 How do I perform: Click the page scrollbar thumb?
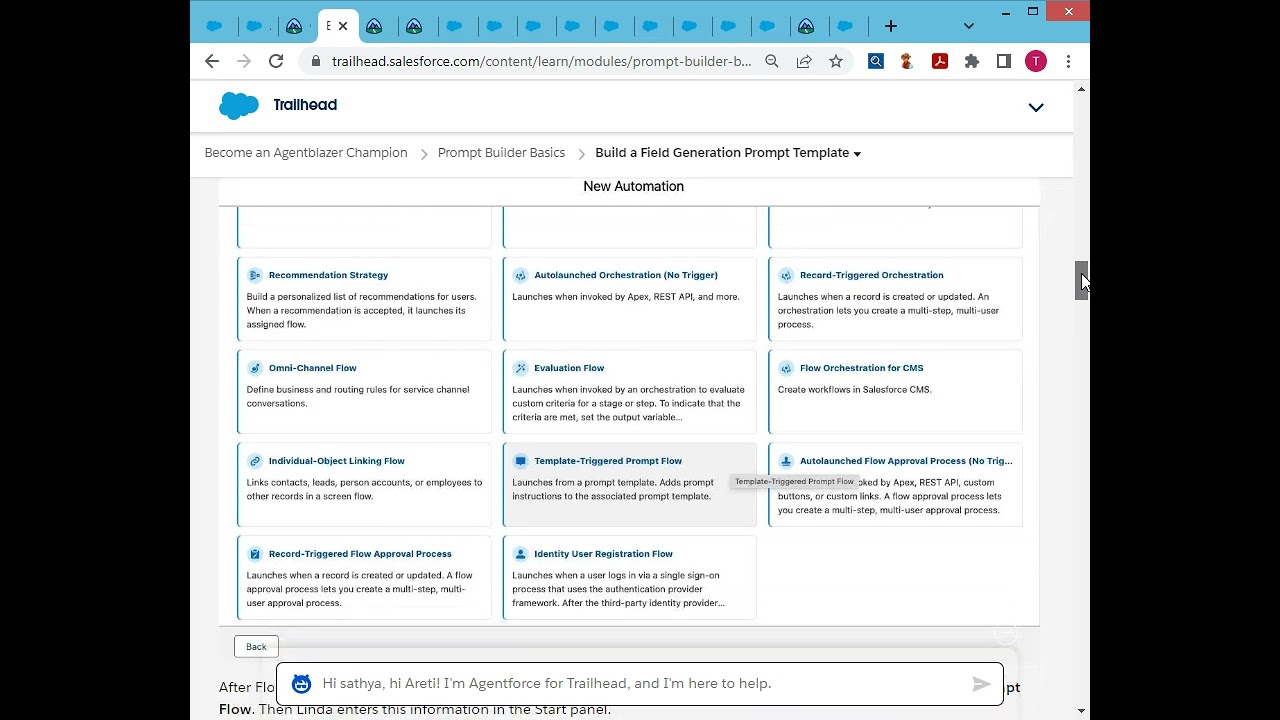(x=1081, y=280)
